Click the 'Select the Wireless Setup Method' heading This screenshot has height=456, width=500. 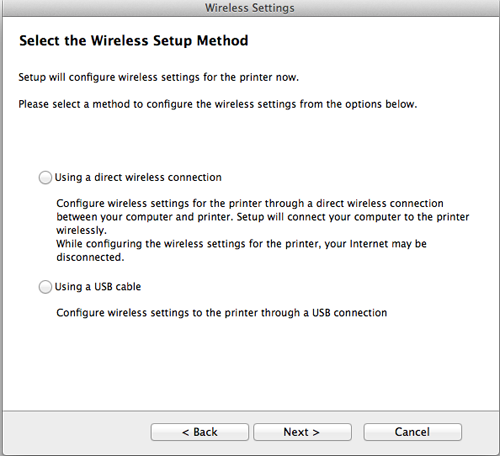[134, 41]
